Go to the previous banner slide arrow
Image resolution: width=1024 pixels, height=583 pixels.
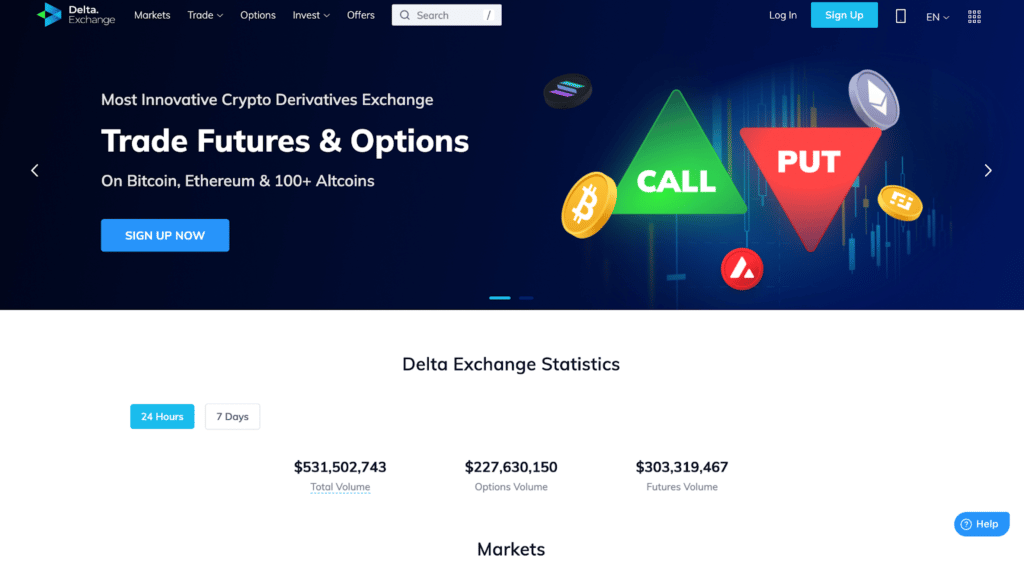(35, 170)
